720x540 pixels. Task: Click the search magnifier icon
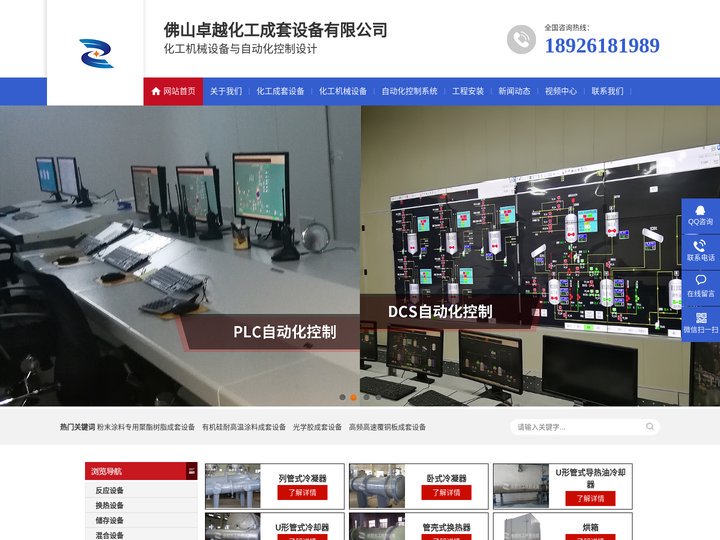[x=650, y=427]
